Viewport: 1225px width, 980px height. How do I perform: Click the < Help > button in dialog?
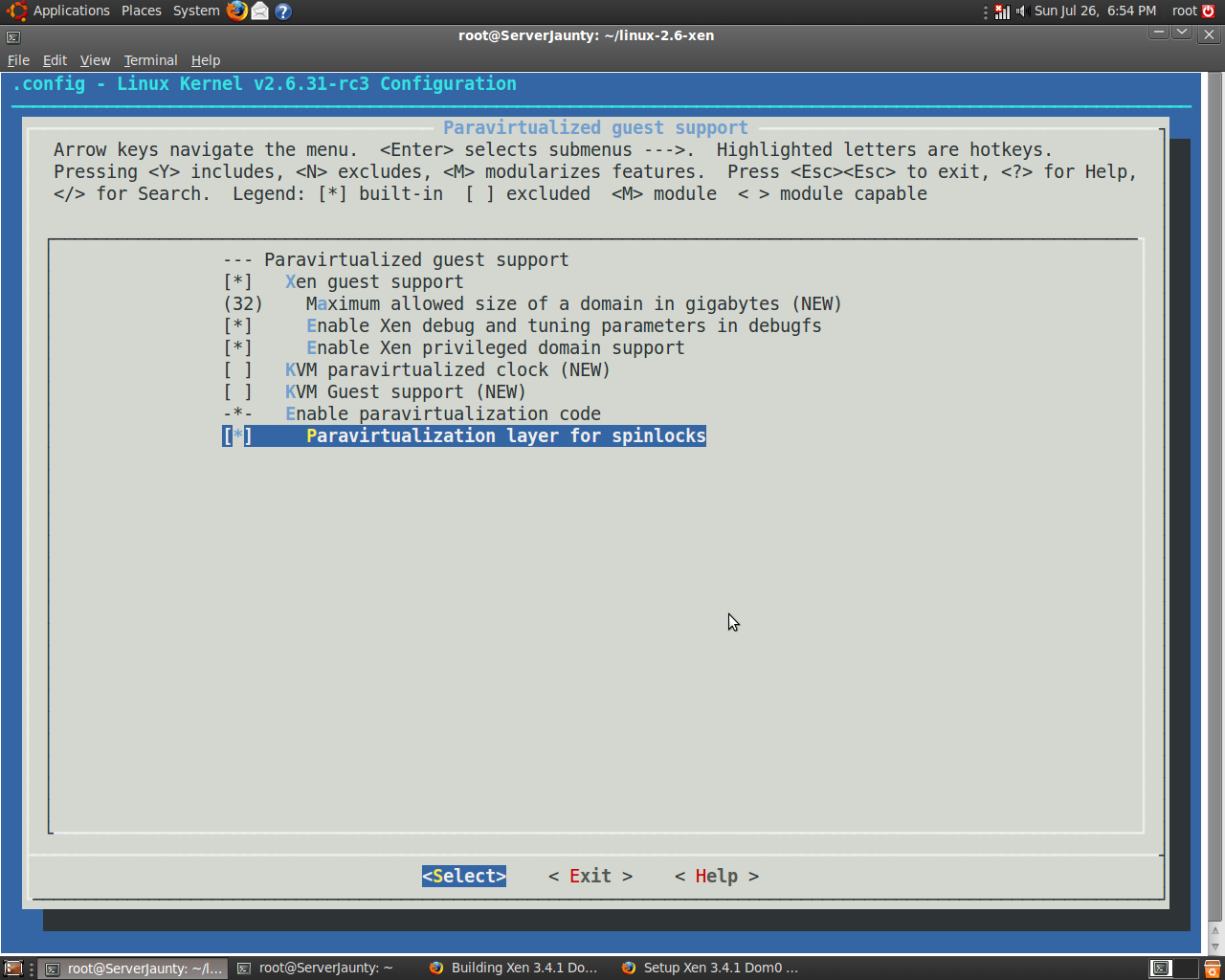tap(717, 877)
